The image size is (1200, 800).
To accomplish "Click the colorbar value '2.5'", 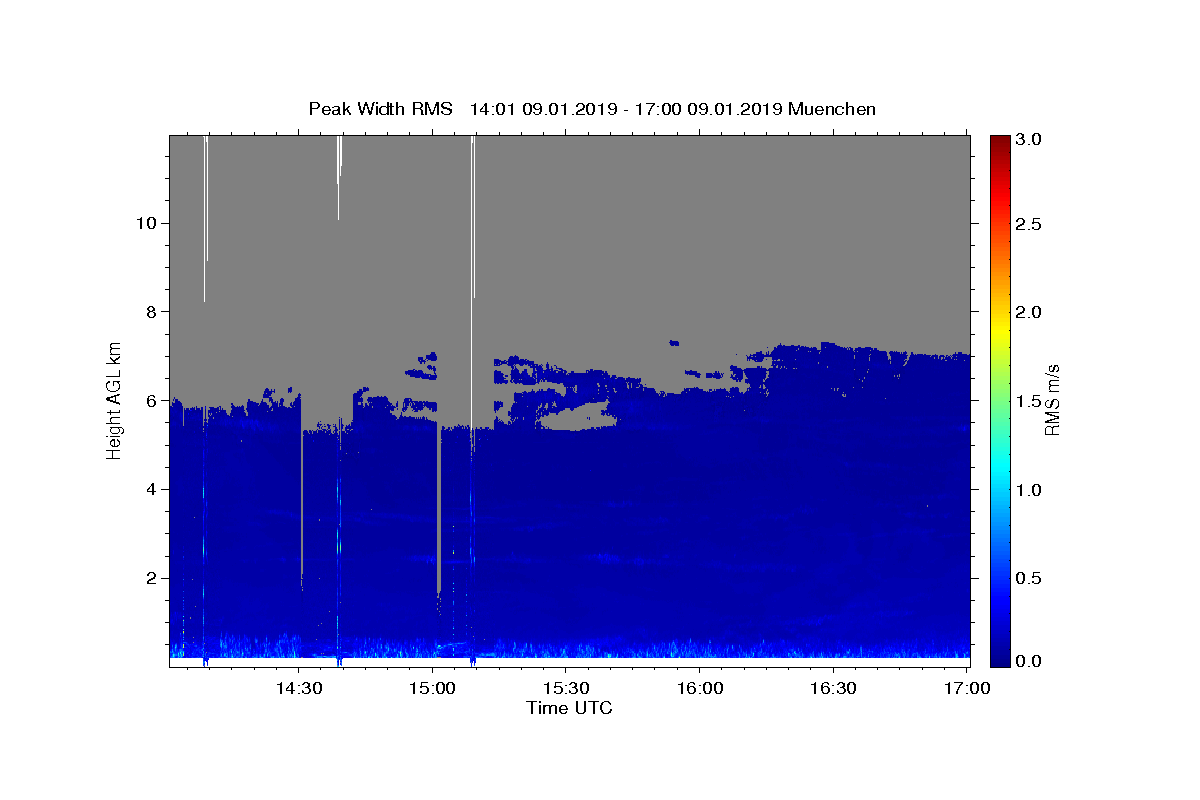I will pos(1029,224).
